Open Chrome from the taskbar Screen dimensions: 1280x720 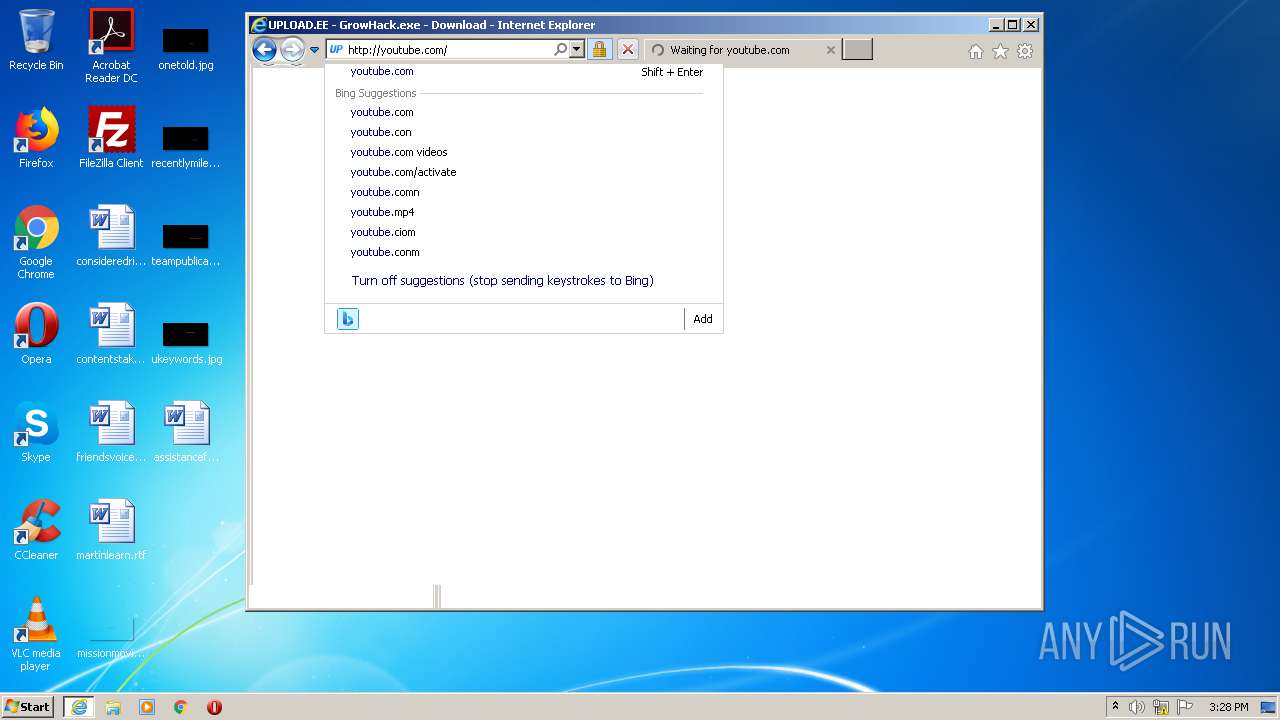coord(181,707)
